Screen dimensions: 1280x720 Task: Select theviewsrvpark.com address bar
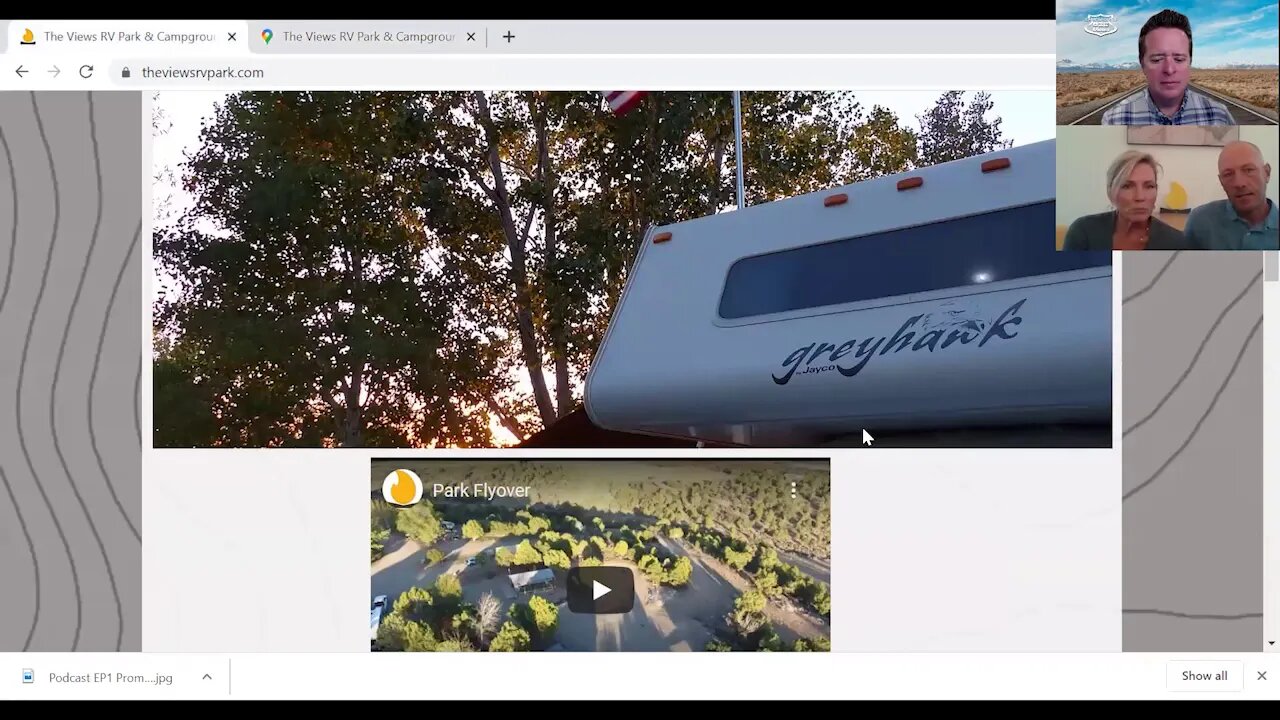click(203, 72)
